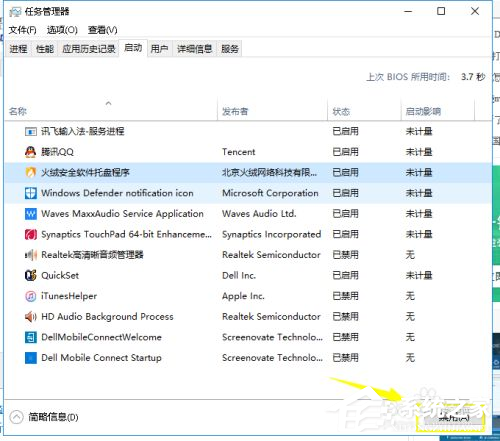
Task: Open the 文件(F) menu
Action: 22,30
